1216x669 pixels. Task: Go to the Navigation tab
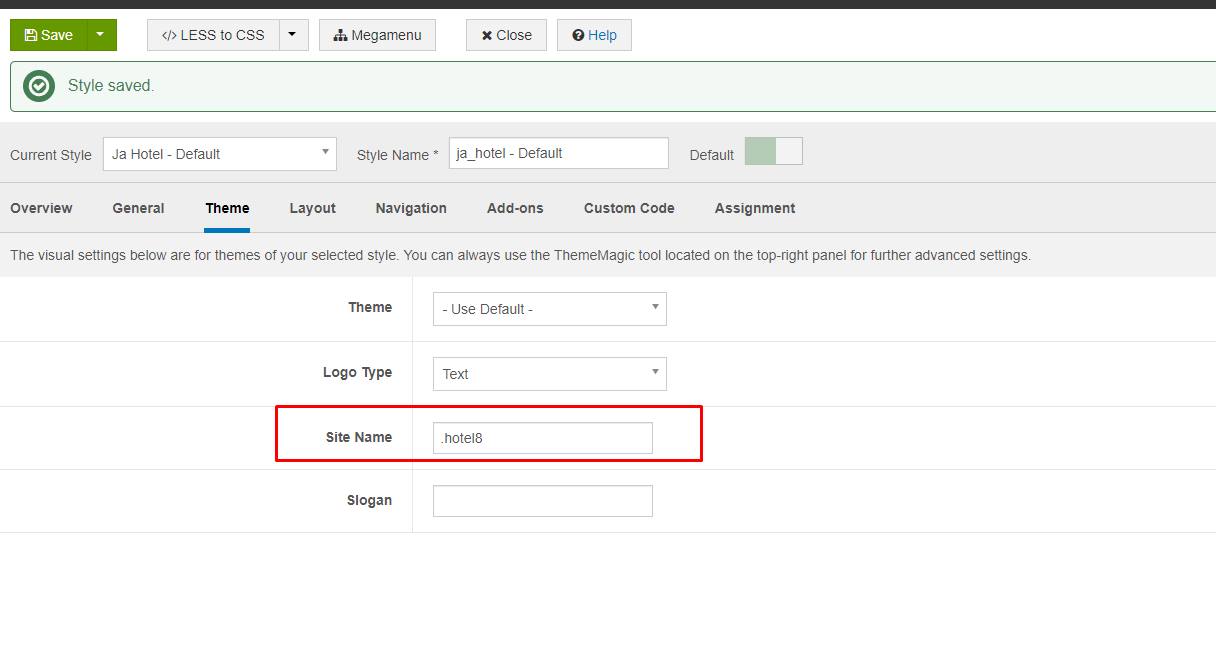click(x=411, y=208)
